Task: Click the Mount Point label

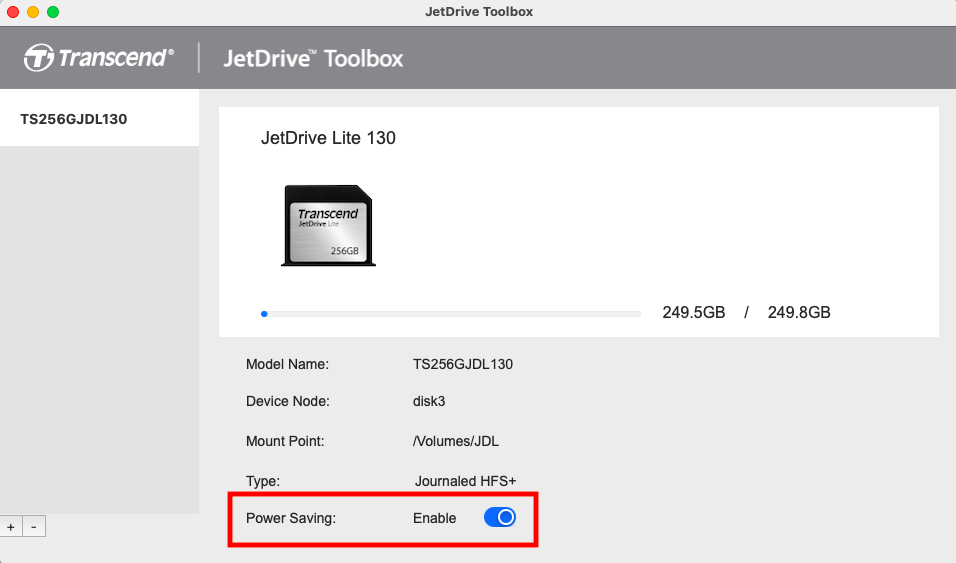Action: click(285, 441)
